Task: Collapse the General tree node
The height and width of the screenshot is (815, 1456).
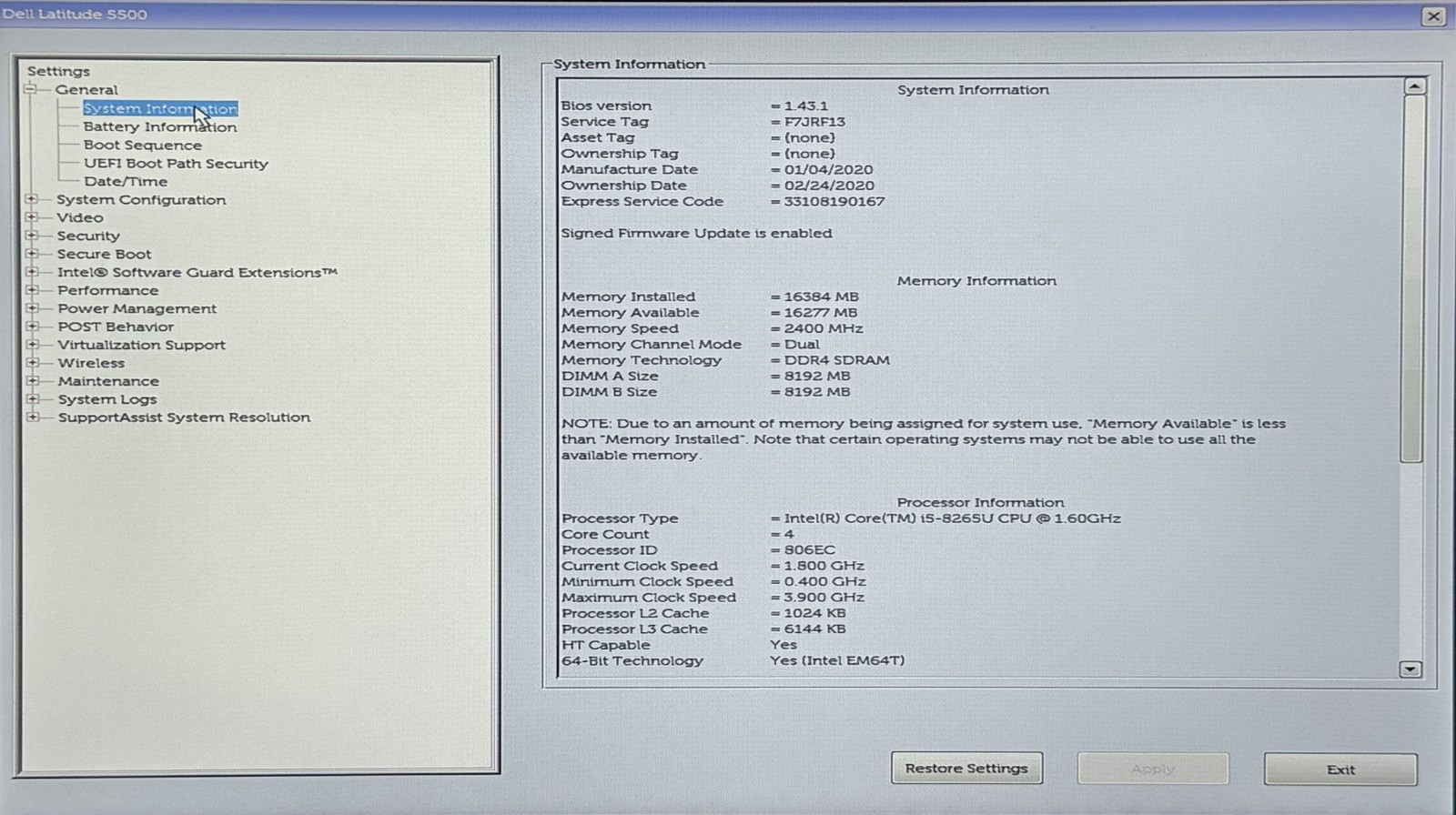Action: coord(31,89)
